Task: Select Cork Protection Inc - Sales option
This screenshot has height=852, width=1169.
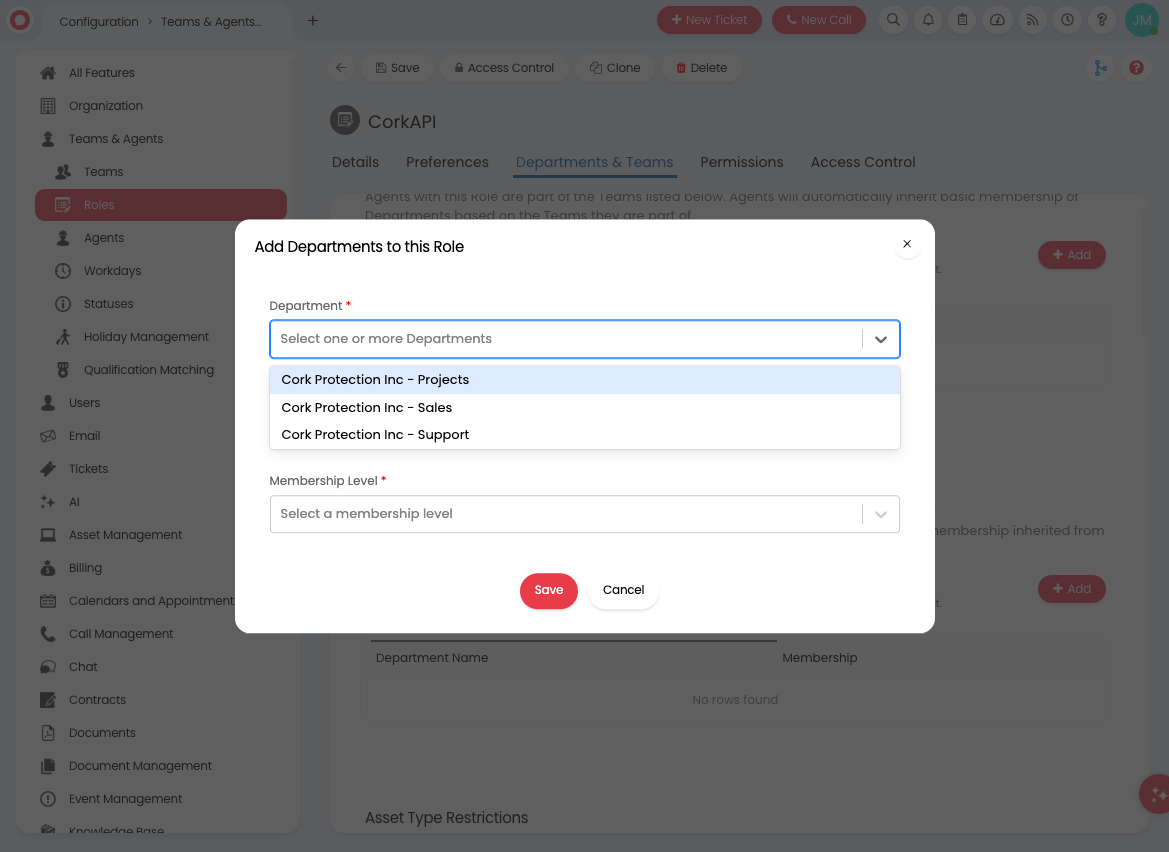Action: click(x=584, y=408)
